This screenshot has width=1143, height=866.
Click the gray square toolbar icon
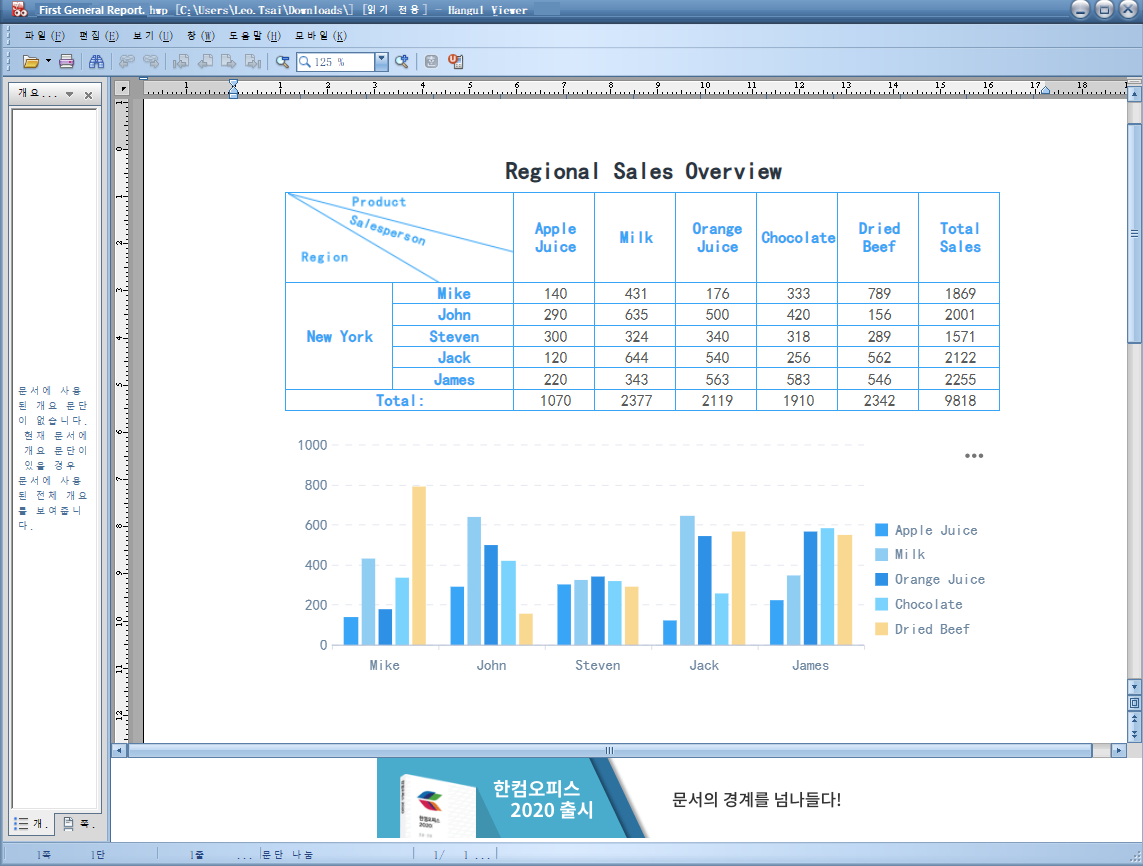tap(432, 62)
